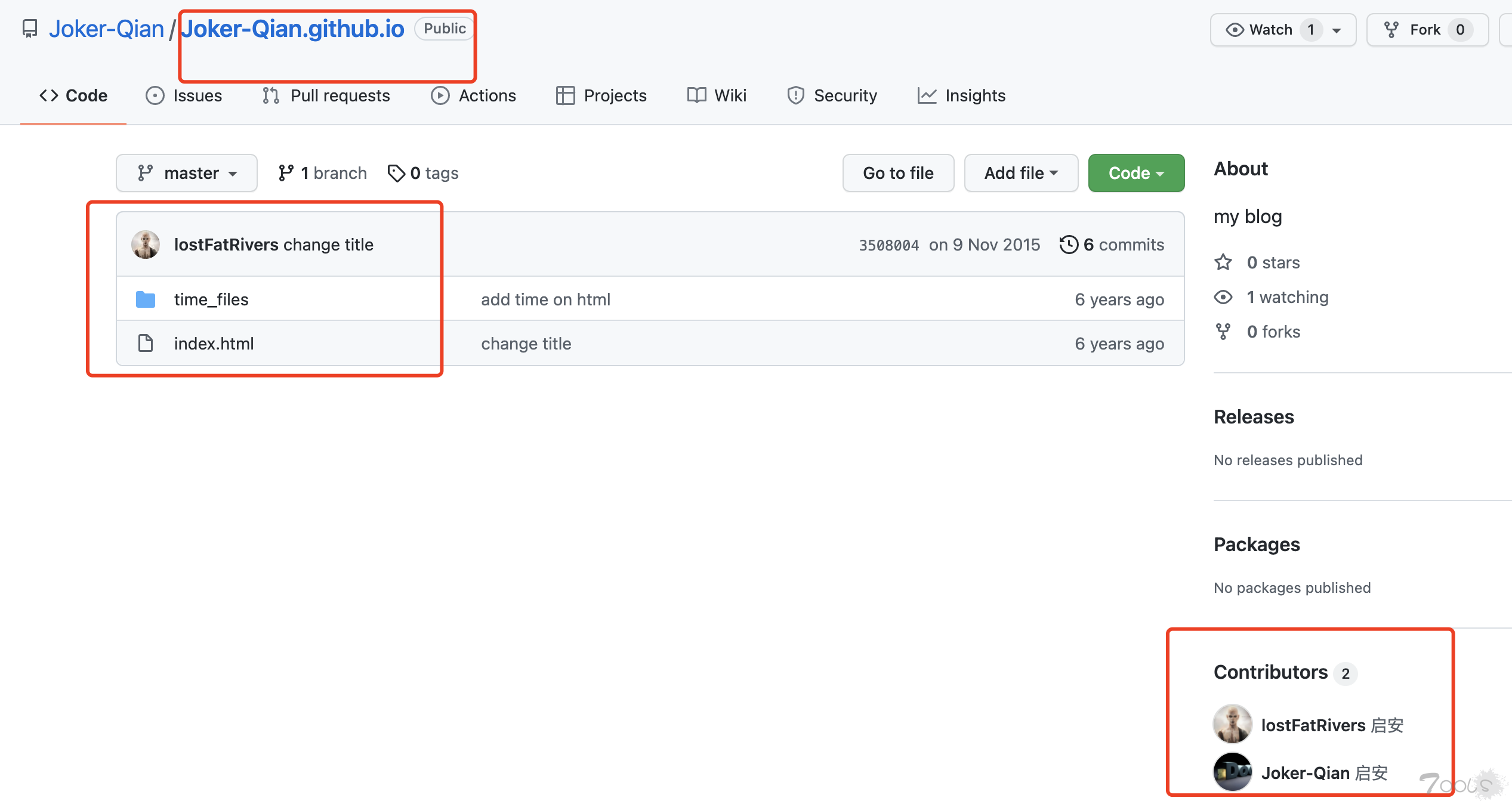Viewport: 1512px width, 804px height.
Task: Click the Go to file button
Action: tap(898, 173)
